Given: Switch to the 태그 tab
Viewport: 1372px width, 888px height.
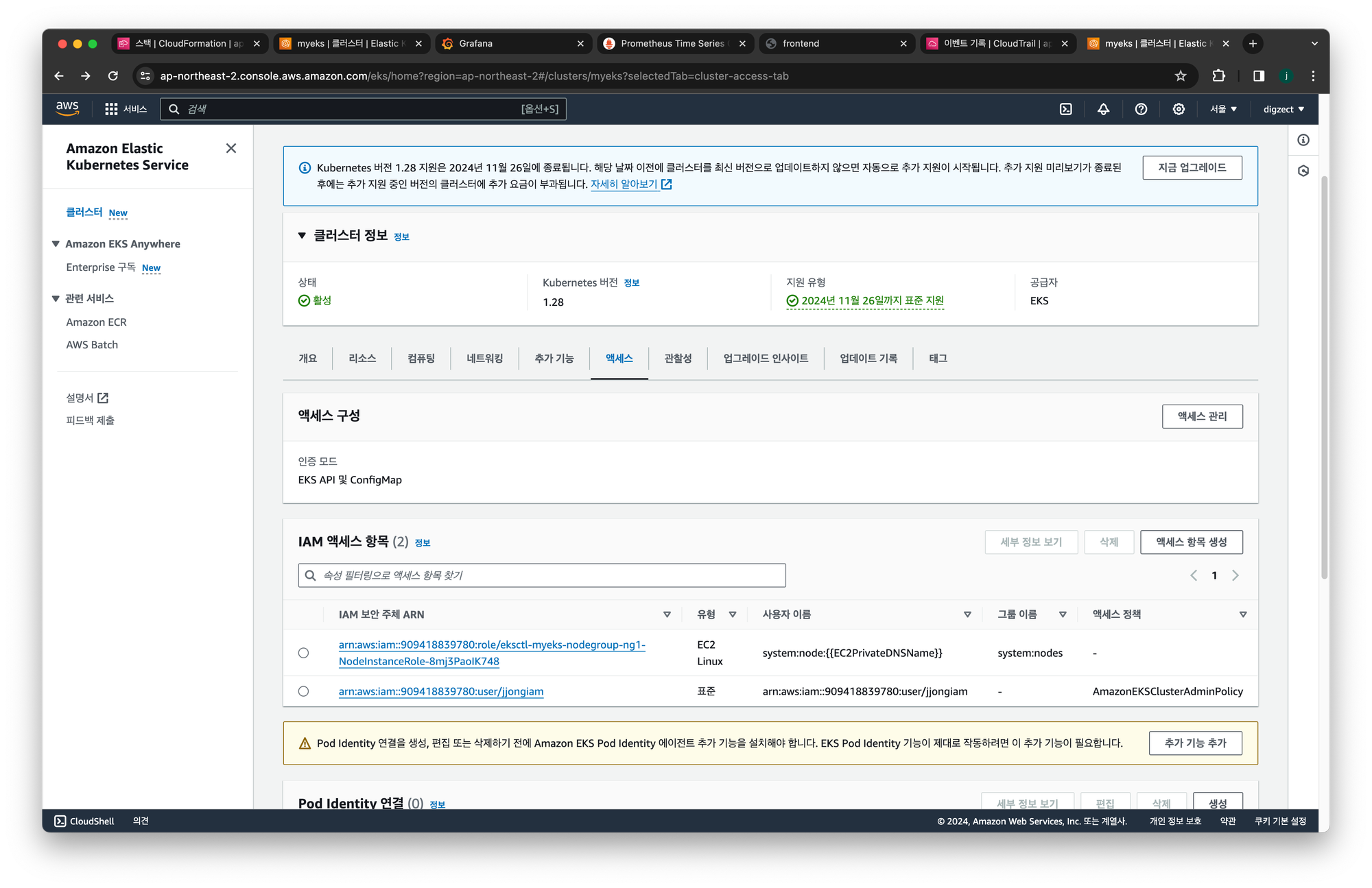Looking at the screenshot, I should click(x=938, y=358).
